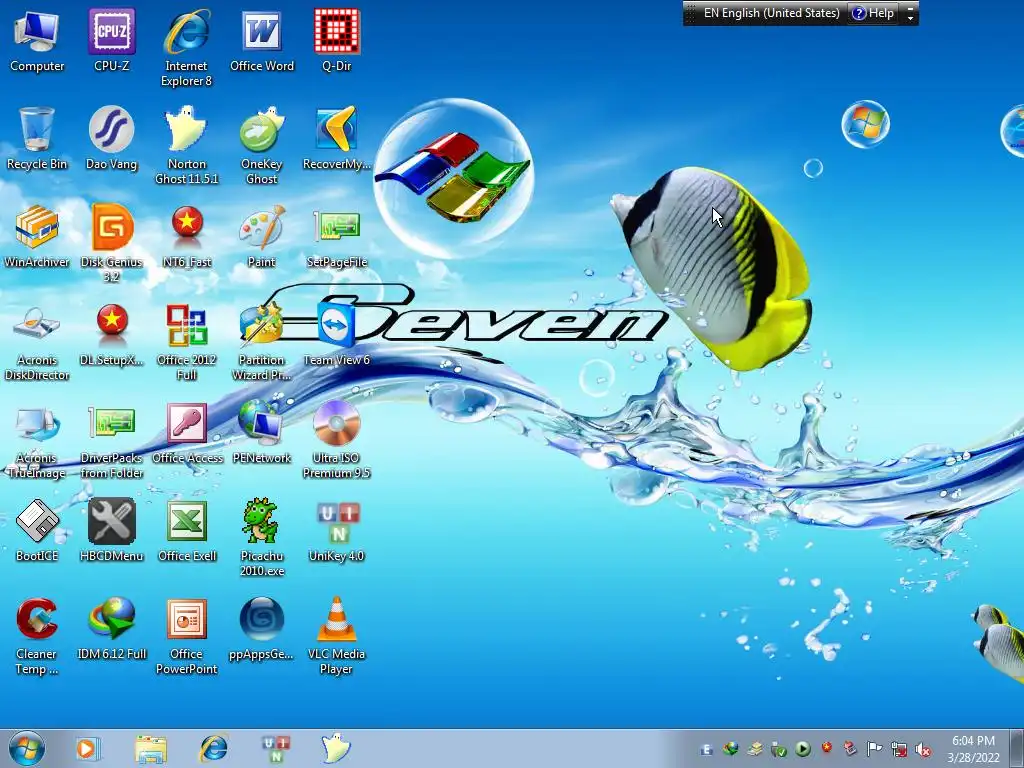Launch VLC Media Player from desktop
1024x768 pixels.
[337, 636]
